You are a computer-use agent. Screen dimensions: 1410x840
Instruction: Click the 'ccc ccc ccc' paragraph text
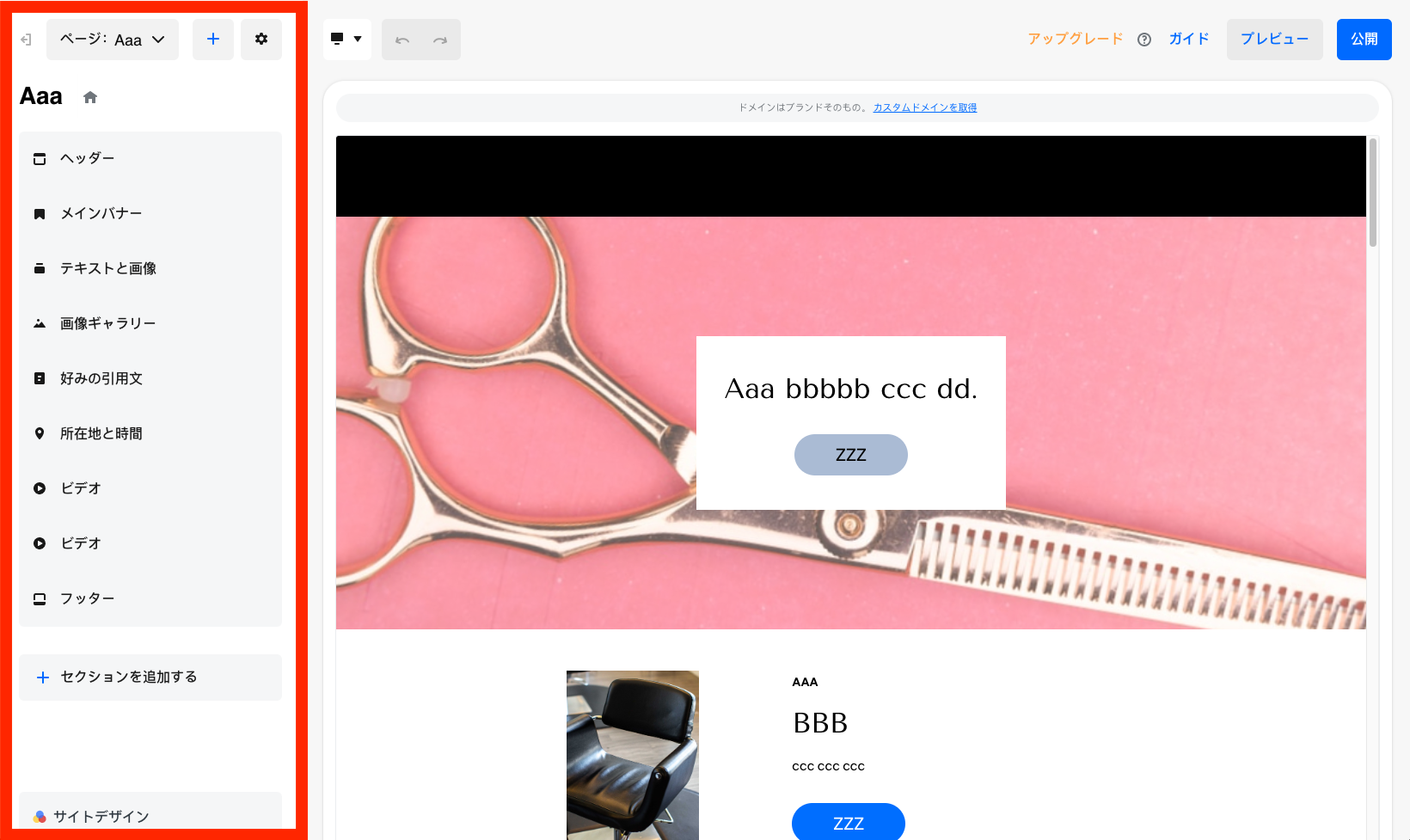coord(828,767)
